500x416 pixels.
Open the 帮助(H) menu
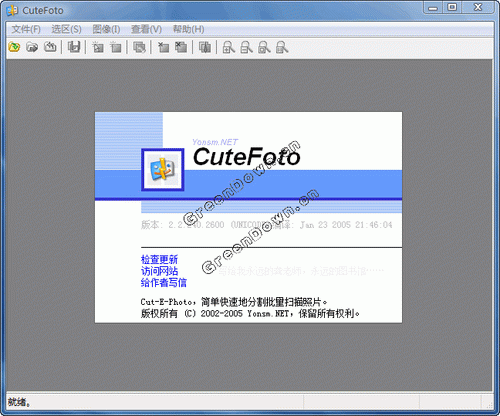188,29
